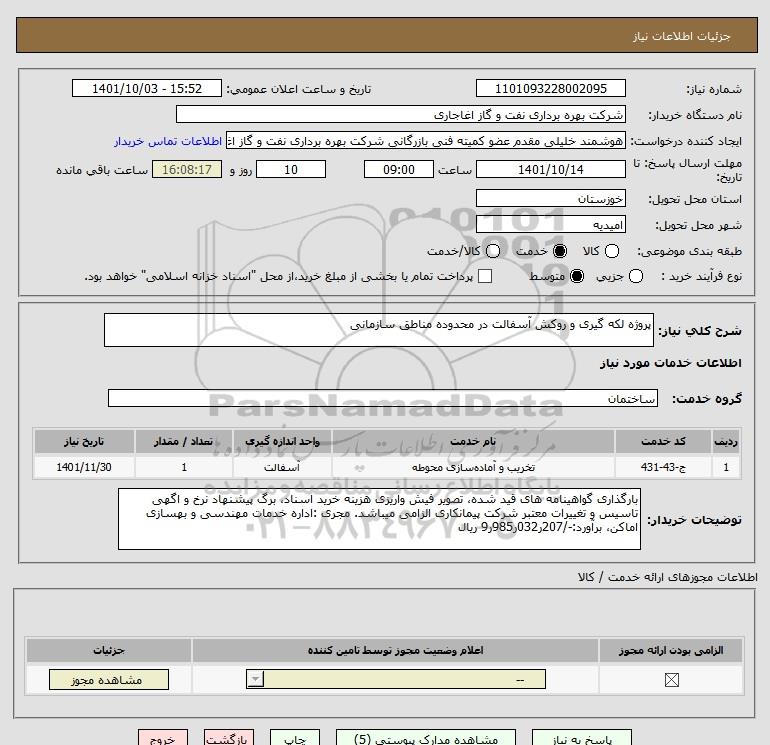Image resolution: width=770 pixels, height=745 pixels.
Task: Toggle the mandatory license checkbox
Action: pos(671,680)
